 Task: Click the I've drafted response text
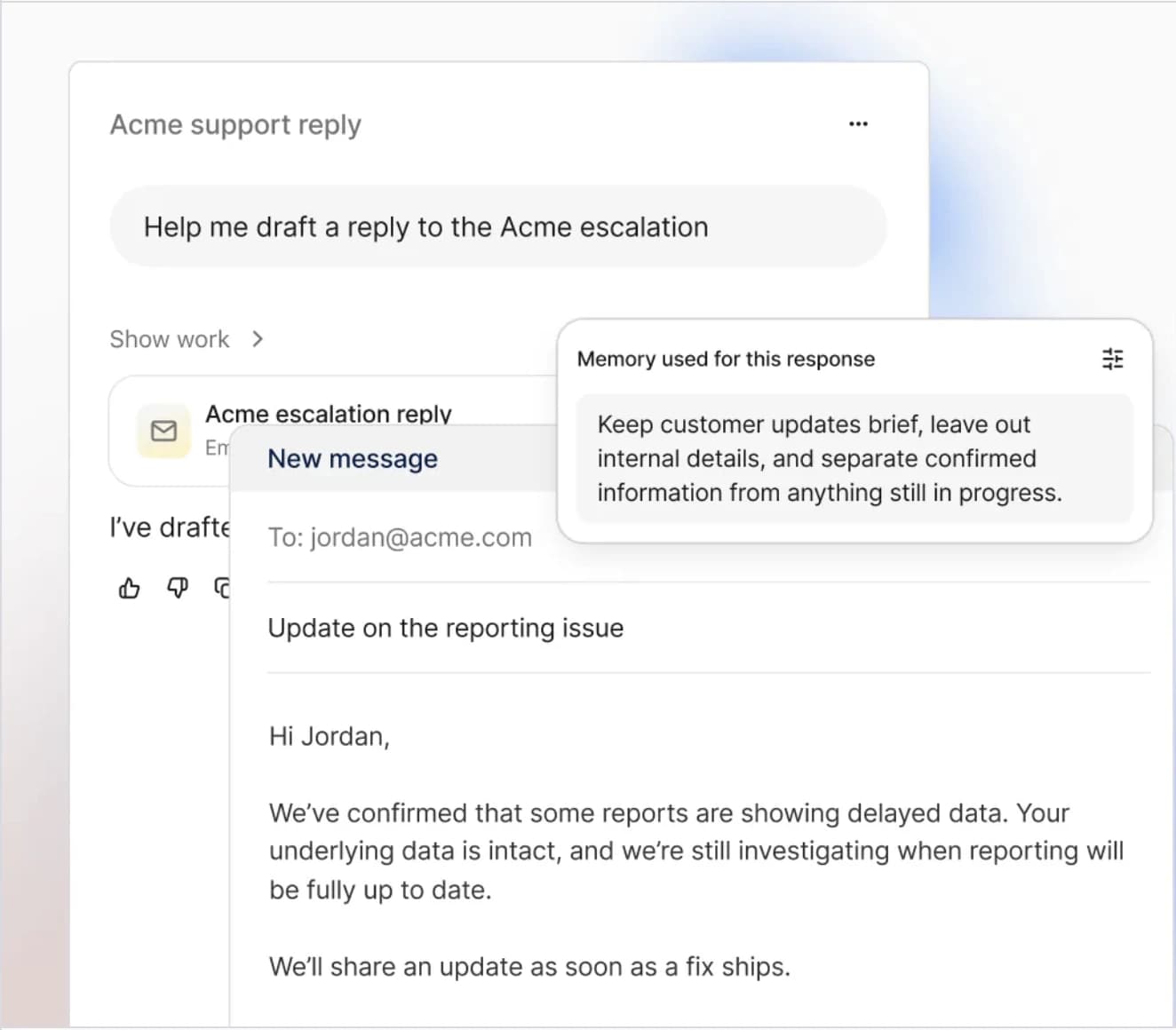pos(170,527)
